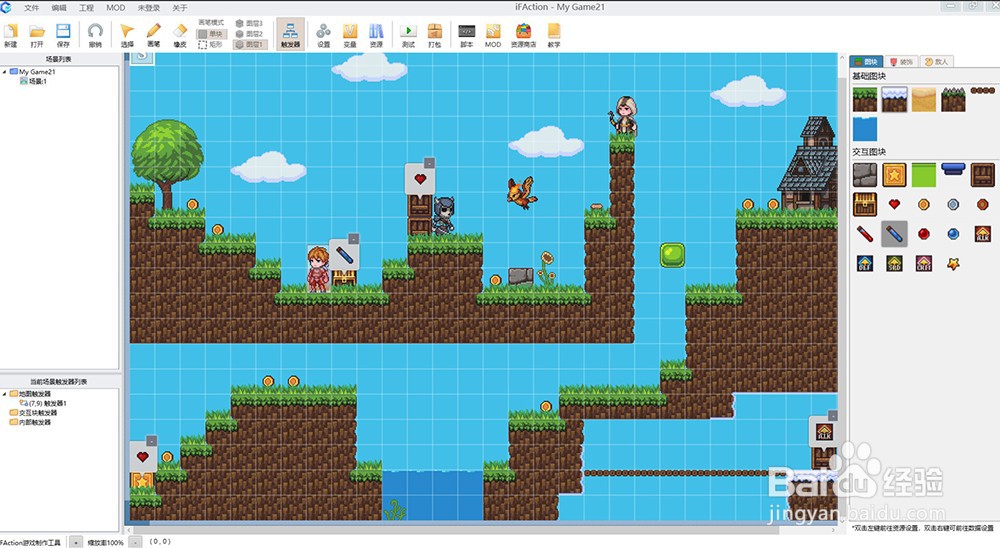1000x548 pixels.
Task: Open the 关于 menu
Action: click(180, 8)
